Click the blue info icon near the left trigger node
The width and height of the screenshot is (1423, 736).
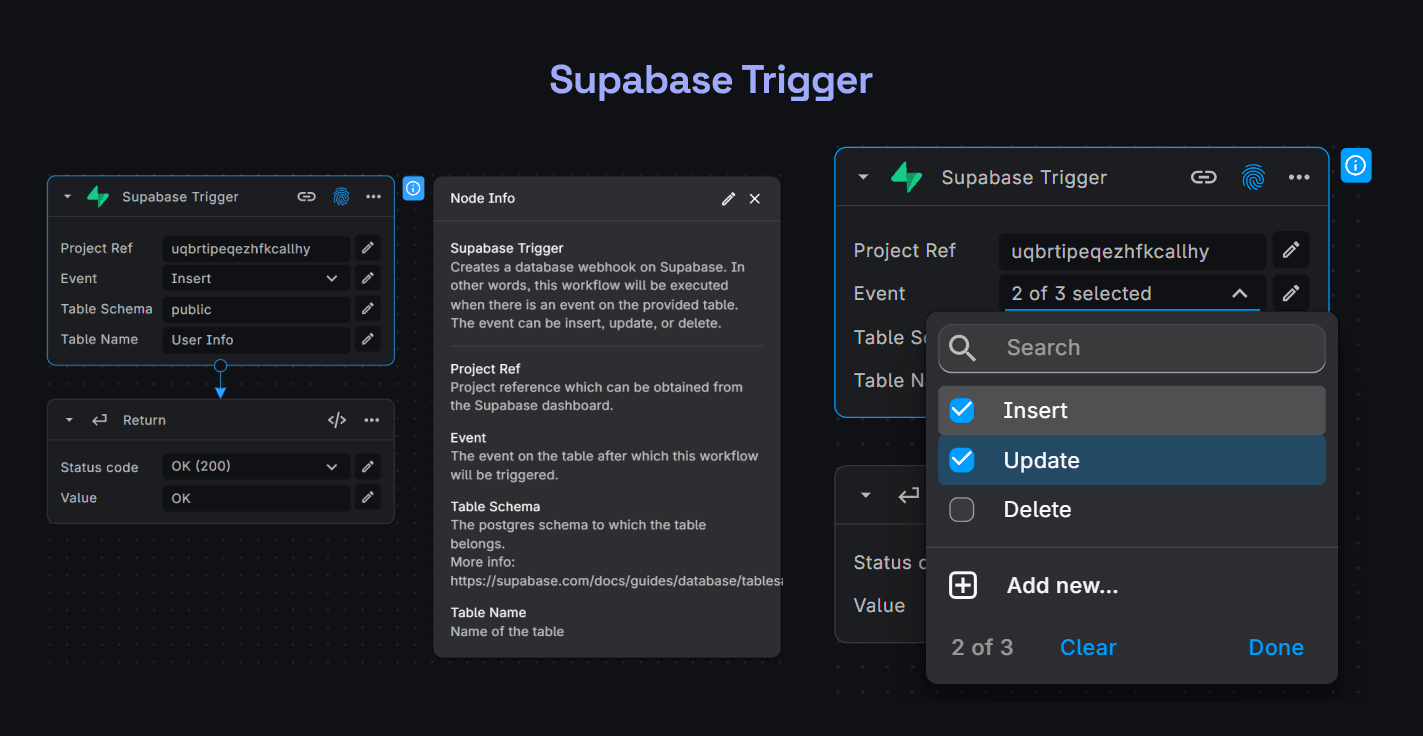point(413,188)
